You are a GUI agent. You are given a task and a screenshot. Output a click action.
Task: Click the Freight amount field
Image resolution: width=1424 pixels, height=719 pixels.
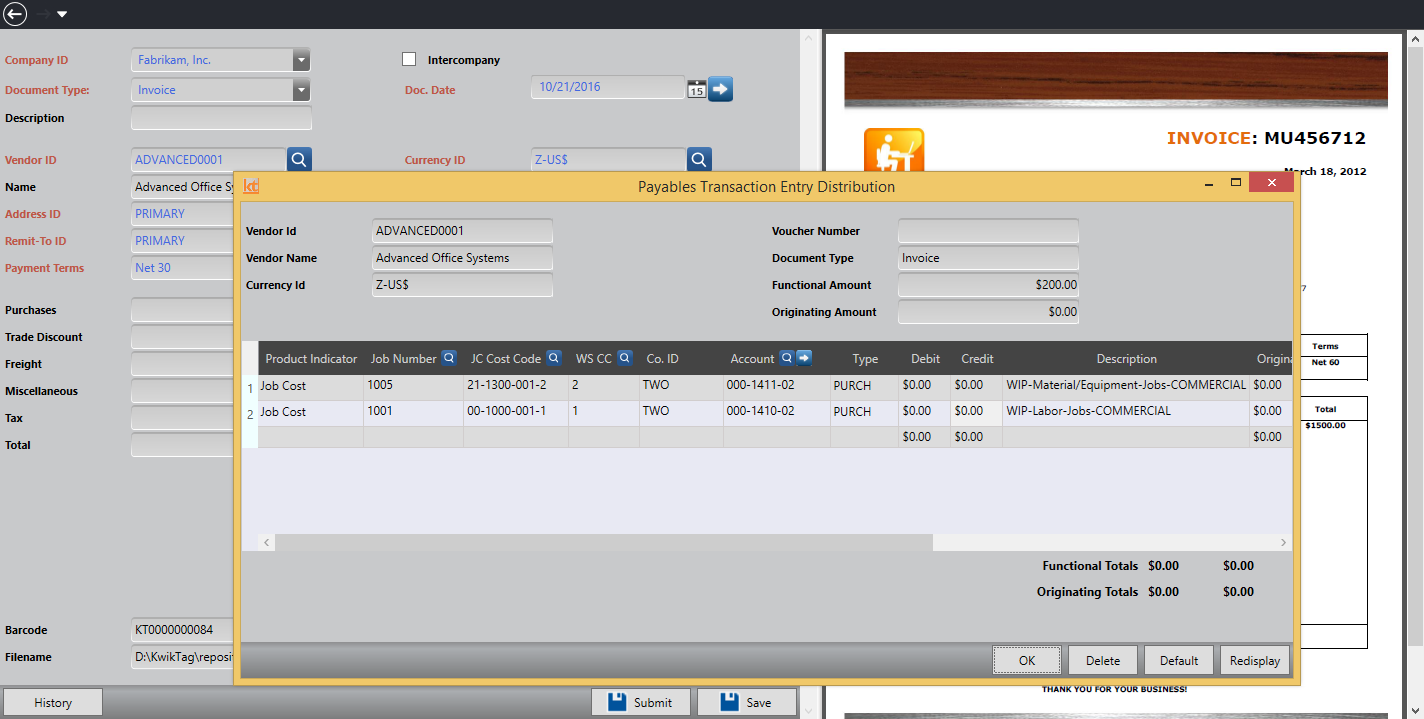183,364
